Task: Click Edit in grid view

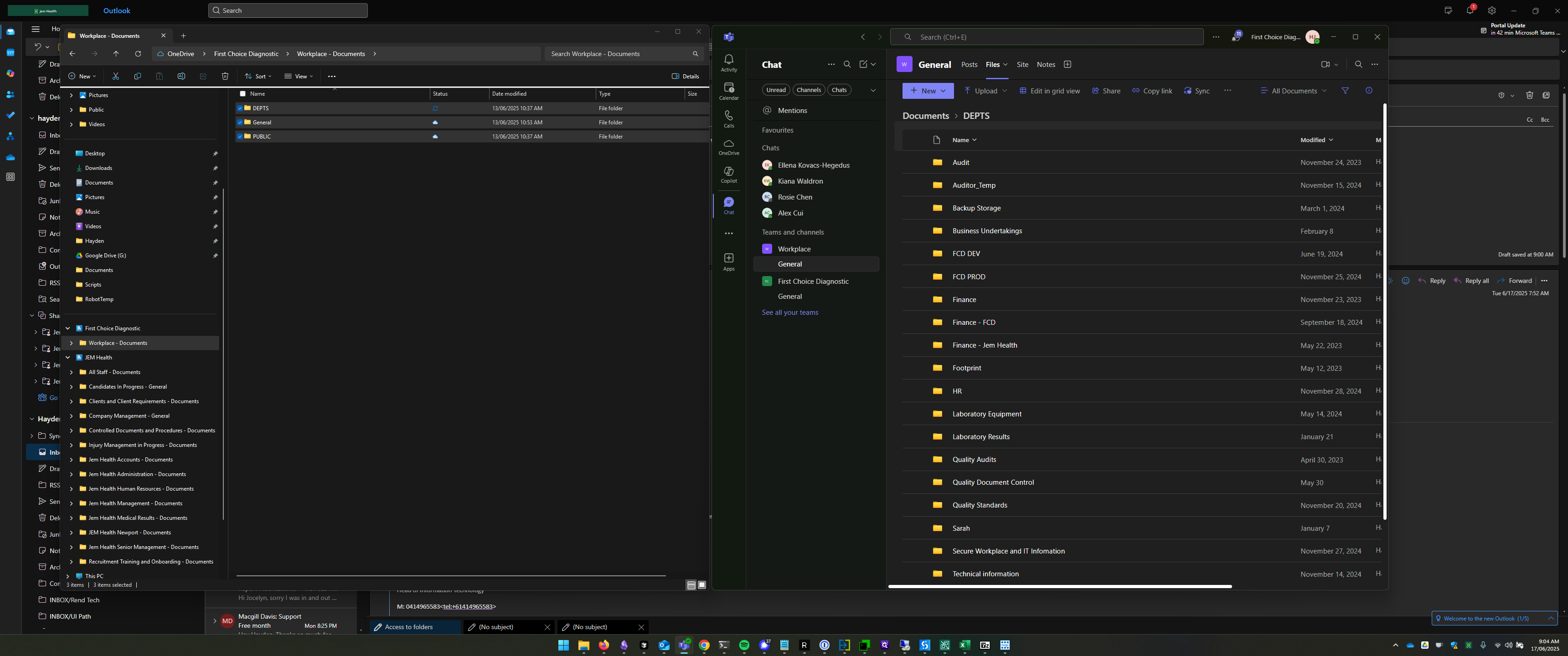Action: pos(1049,91)
